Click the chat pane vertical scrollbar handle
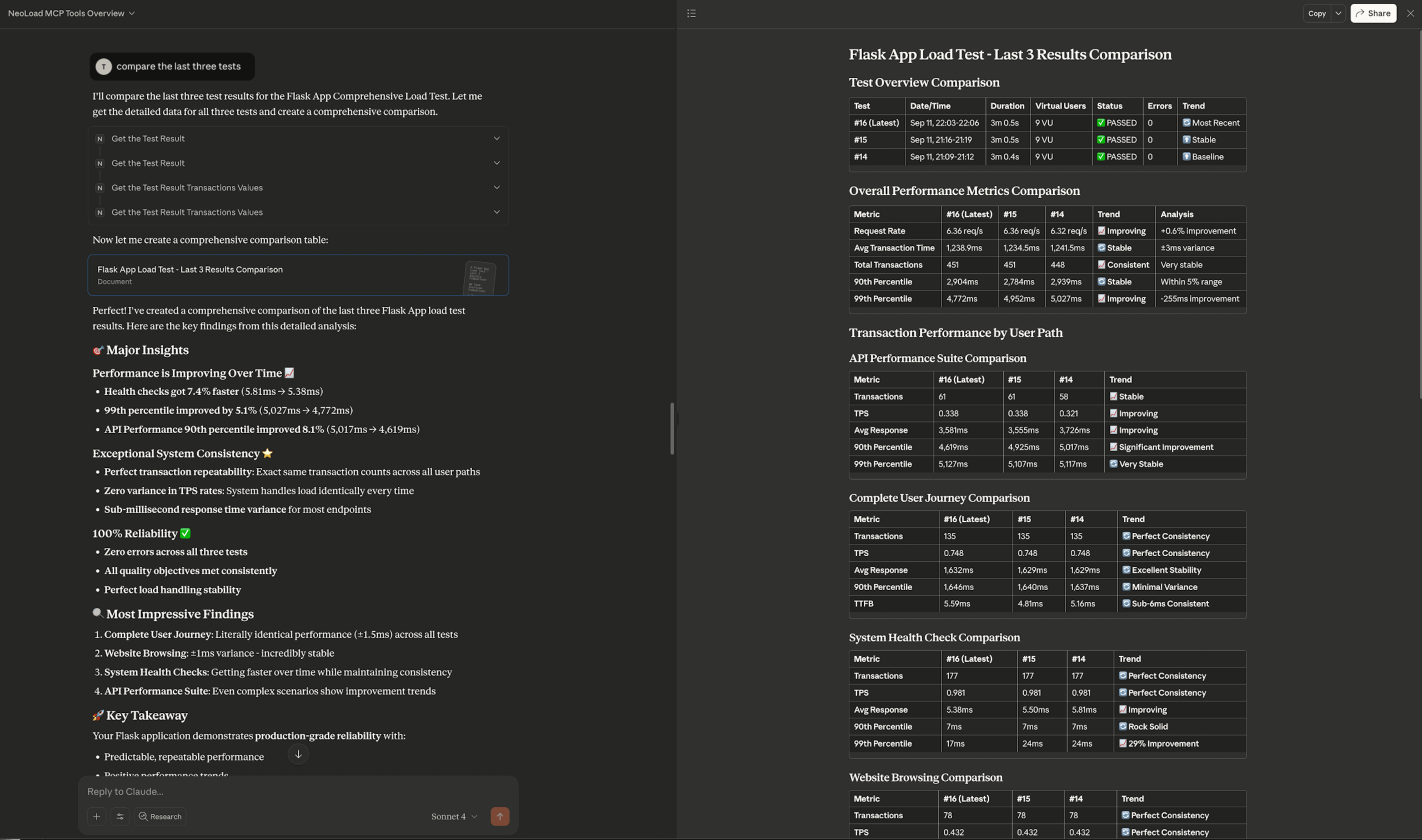Screen dimensions: 1422x840 pos(672,429)
